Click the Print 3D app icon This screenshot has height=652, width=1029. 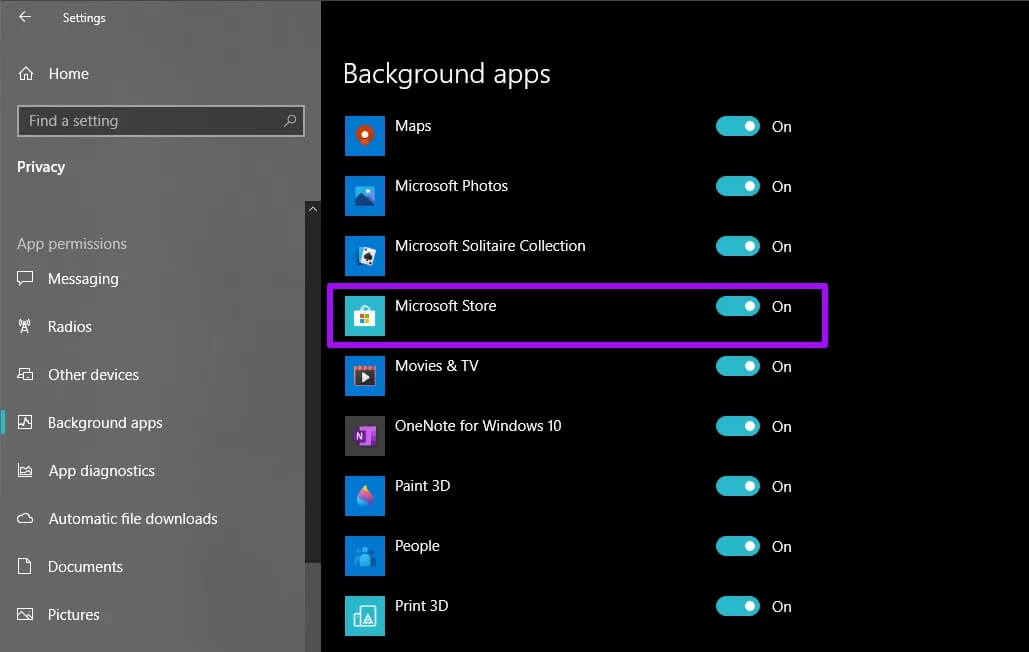[364, 616]
